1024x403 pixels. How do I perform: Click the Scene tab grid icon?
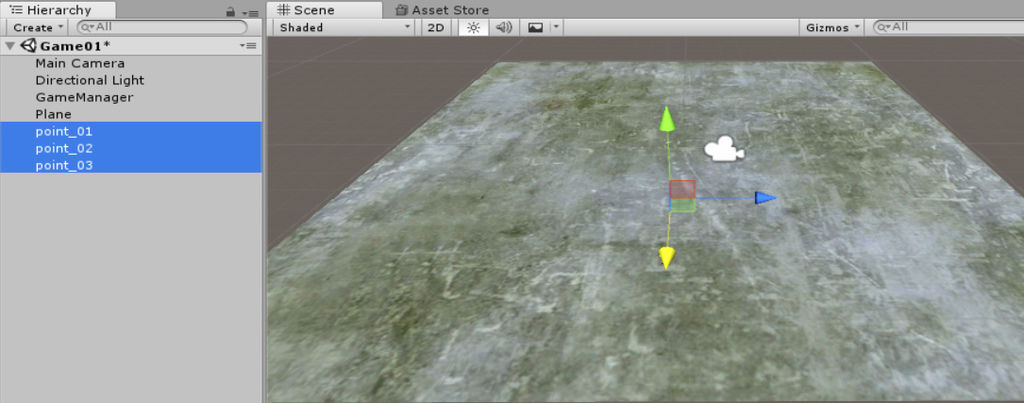point(283,10)
